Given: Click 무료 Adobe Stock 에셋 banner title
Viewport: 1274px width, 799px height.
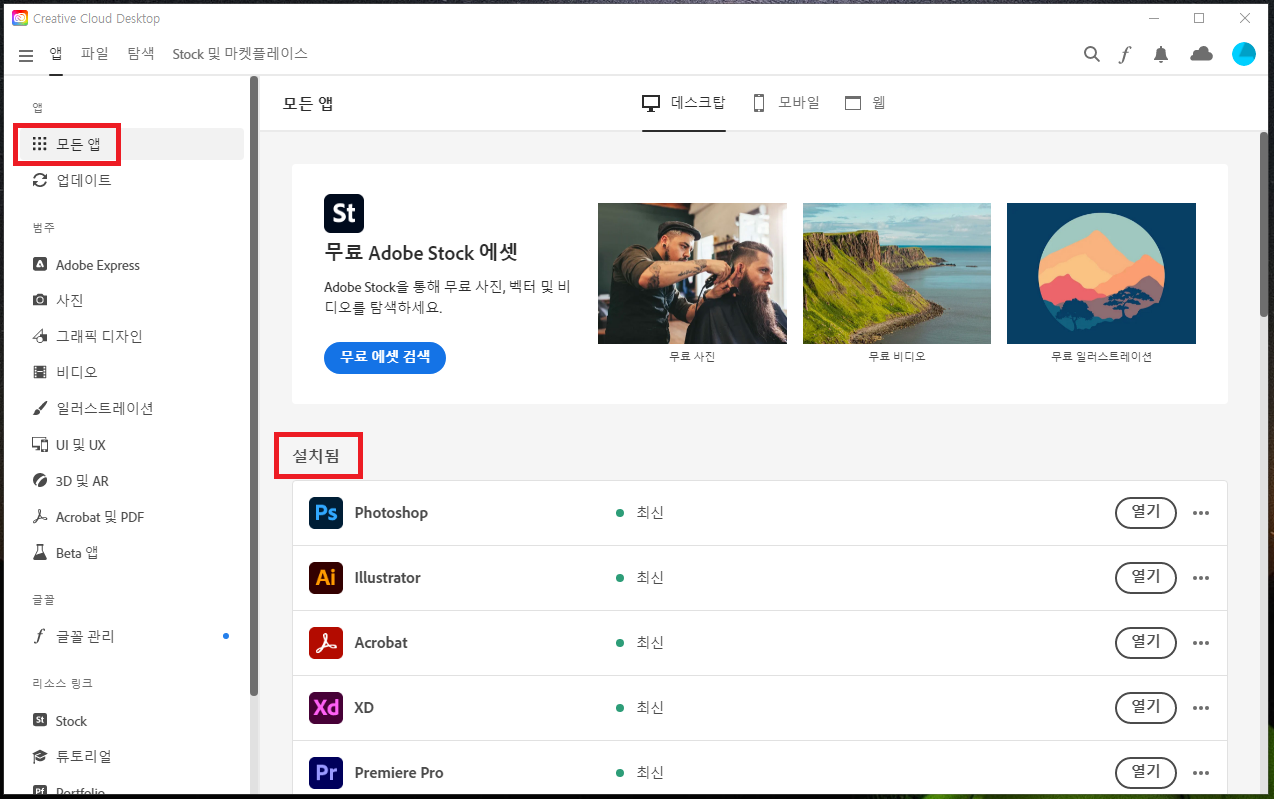Looking at the screenshot, I should tap(421, 253).
